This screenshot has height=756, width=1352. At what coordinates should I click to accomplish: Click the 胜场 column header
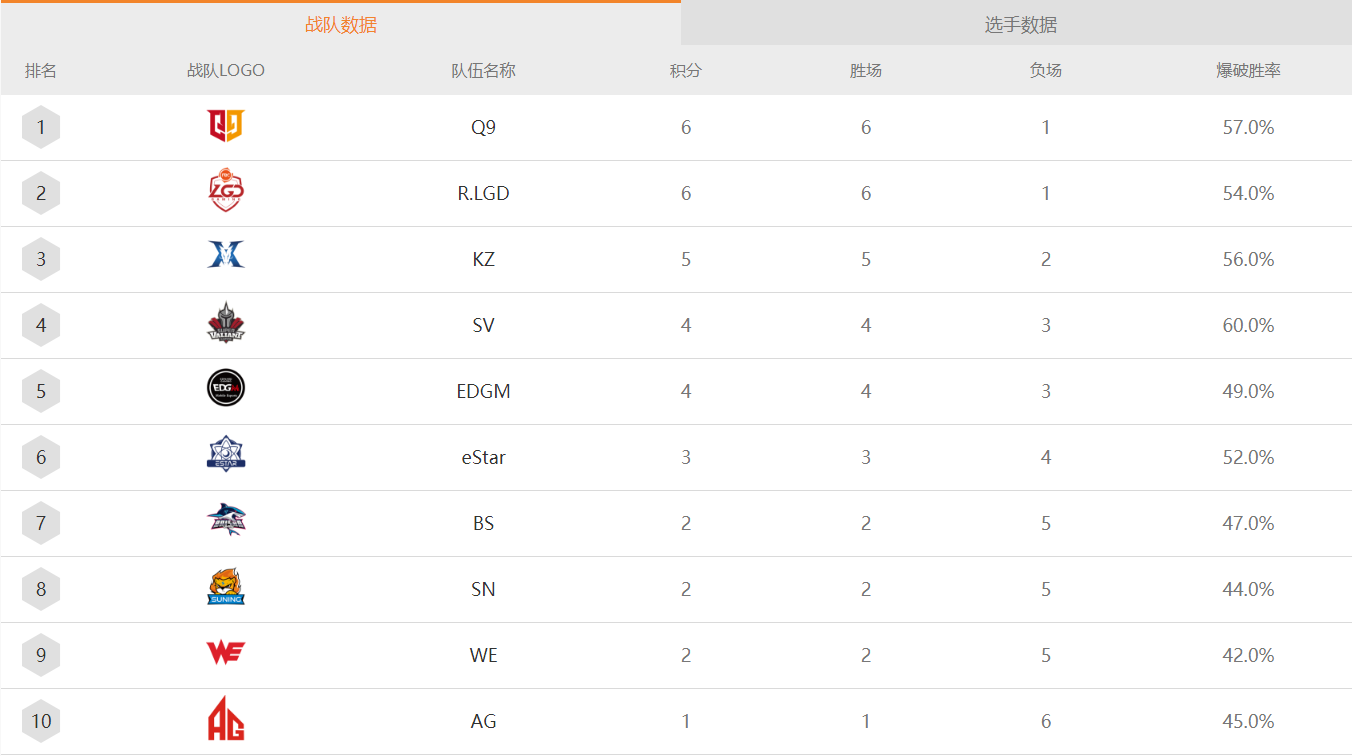point(866,71)
